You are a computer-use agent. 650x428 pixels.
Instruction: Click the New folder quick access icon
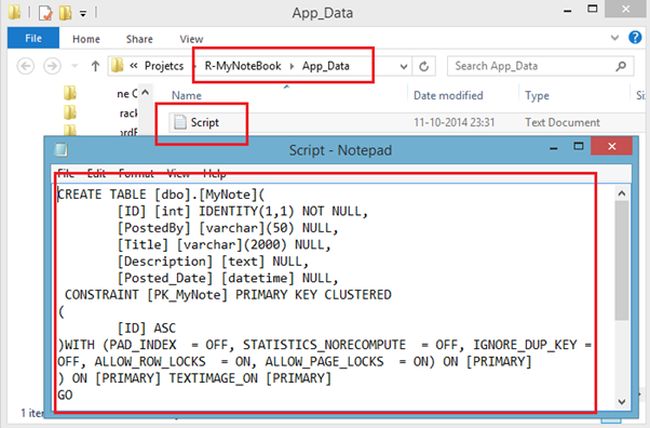(x=65, y=12)
